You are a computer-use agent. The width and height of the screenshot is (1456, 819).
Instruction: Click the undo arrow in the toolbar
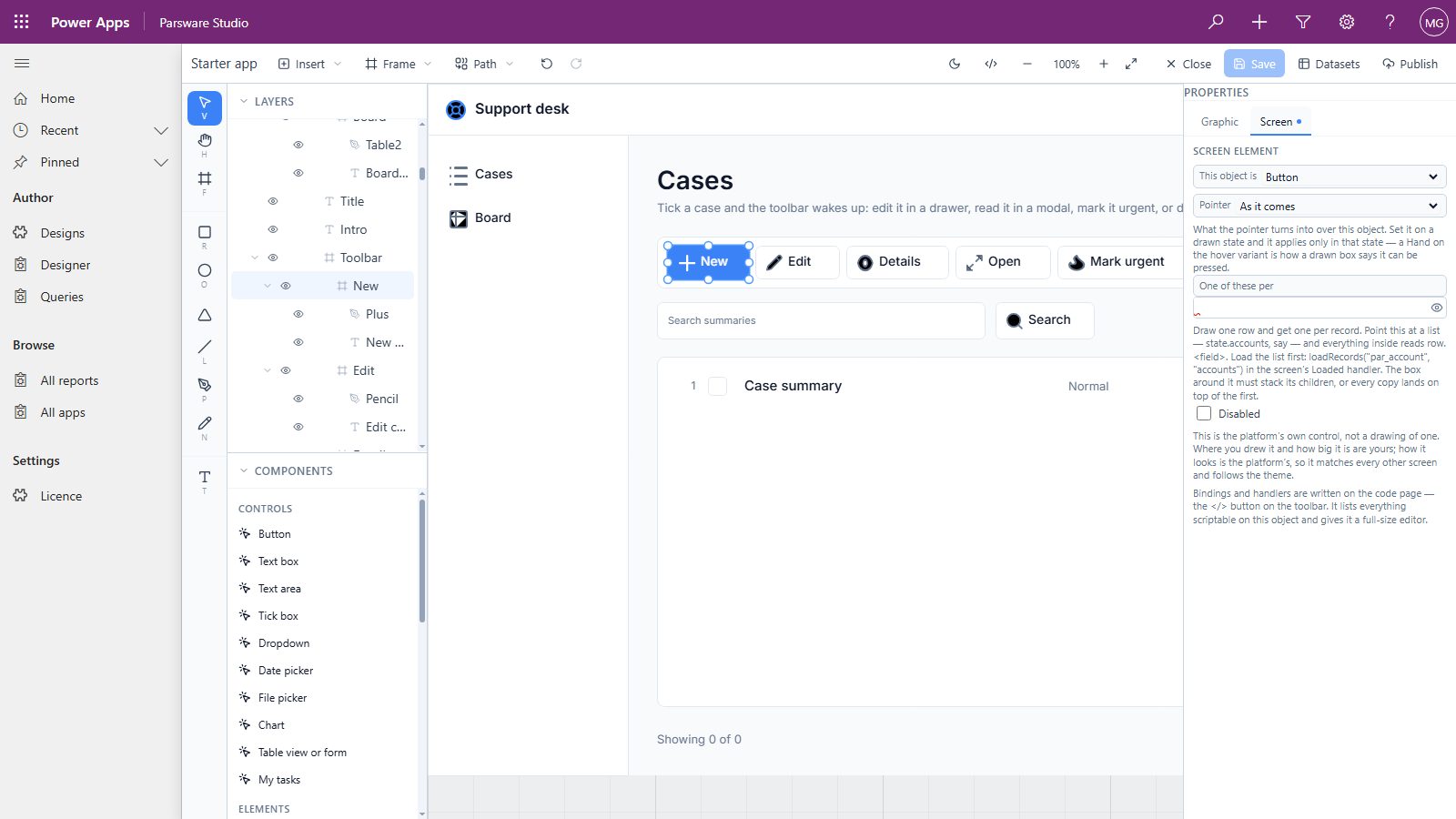[546, 64]
